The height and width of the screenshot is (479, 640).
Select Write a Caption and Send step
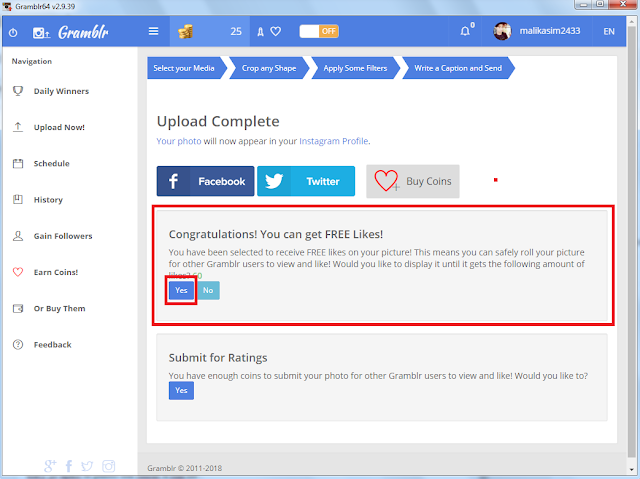coord(458,68)
